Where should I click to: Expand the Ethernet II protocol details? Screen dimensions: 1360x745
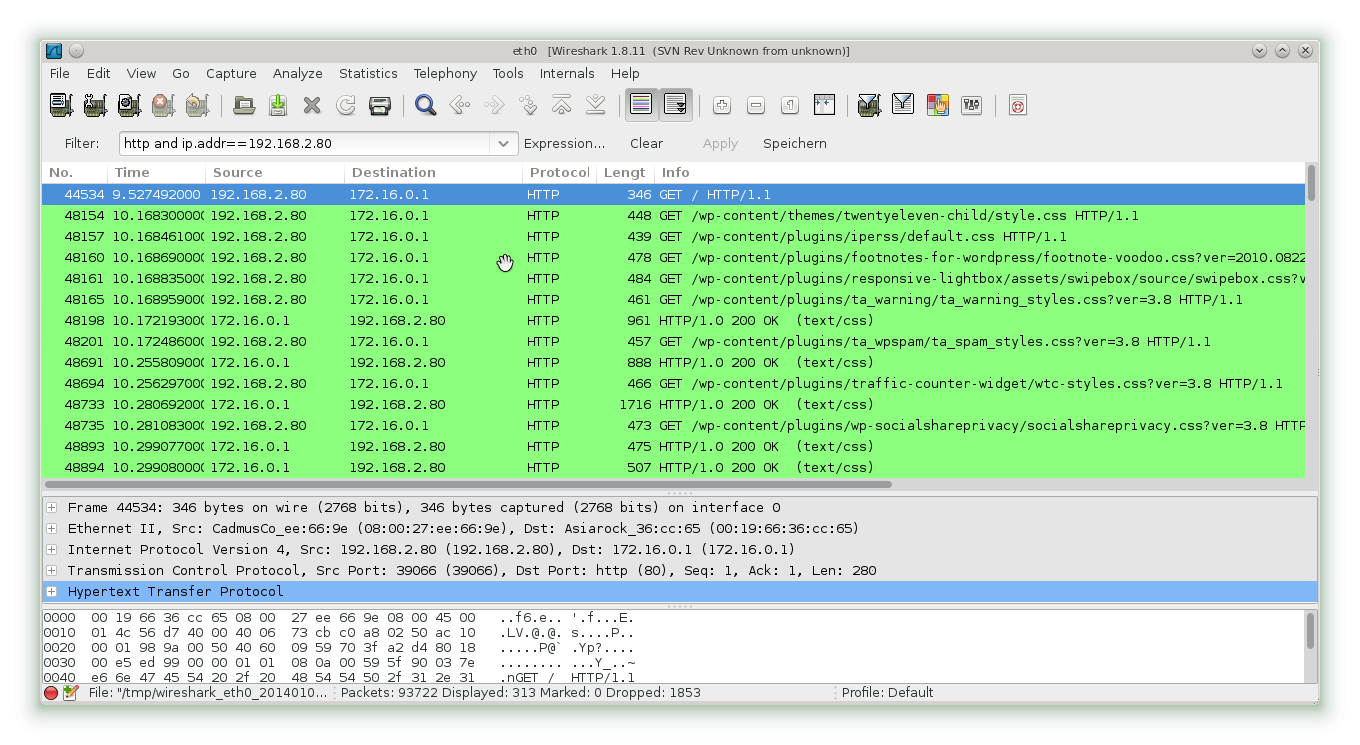tap(49, 528)
